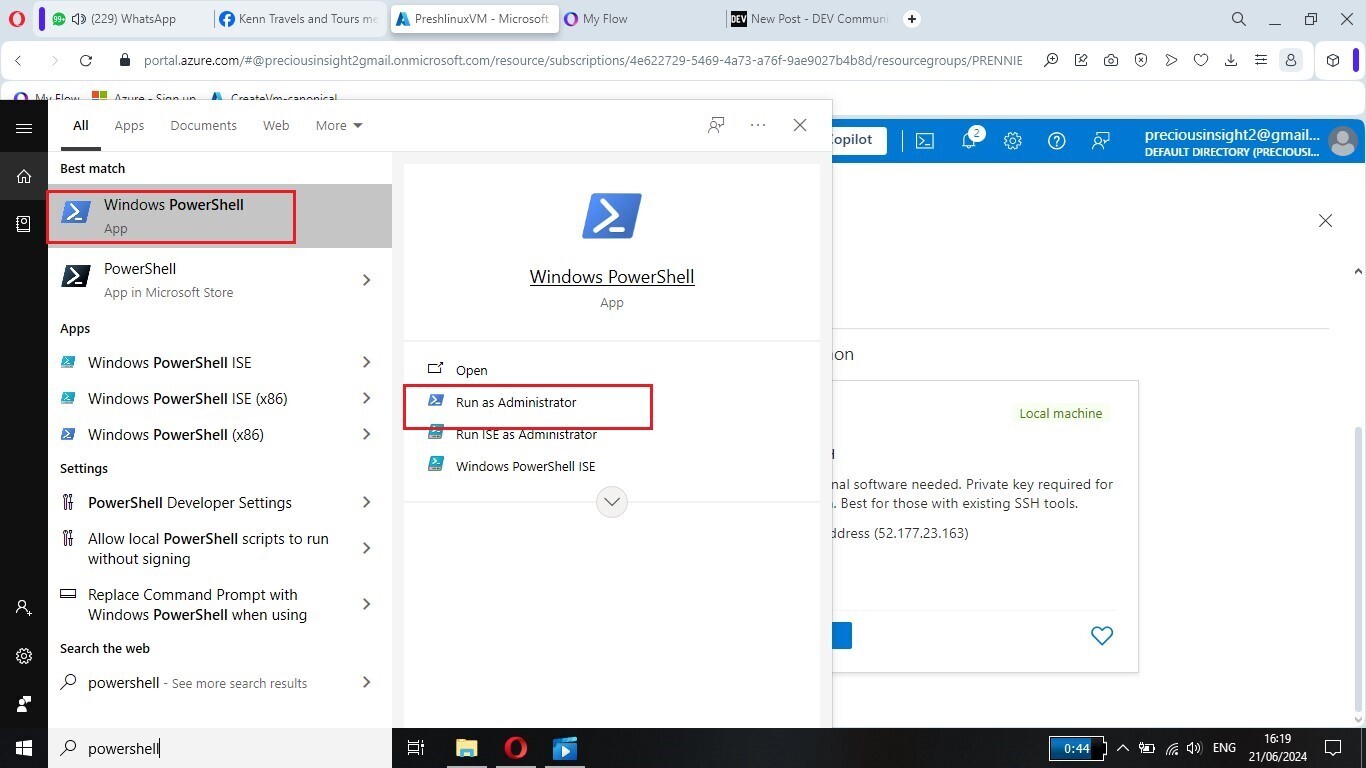This screenshot has height=768, width=1366.
Task: Click the Home icon in Start sidebar
Action: click(24, 177)
